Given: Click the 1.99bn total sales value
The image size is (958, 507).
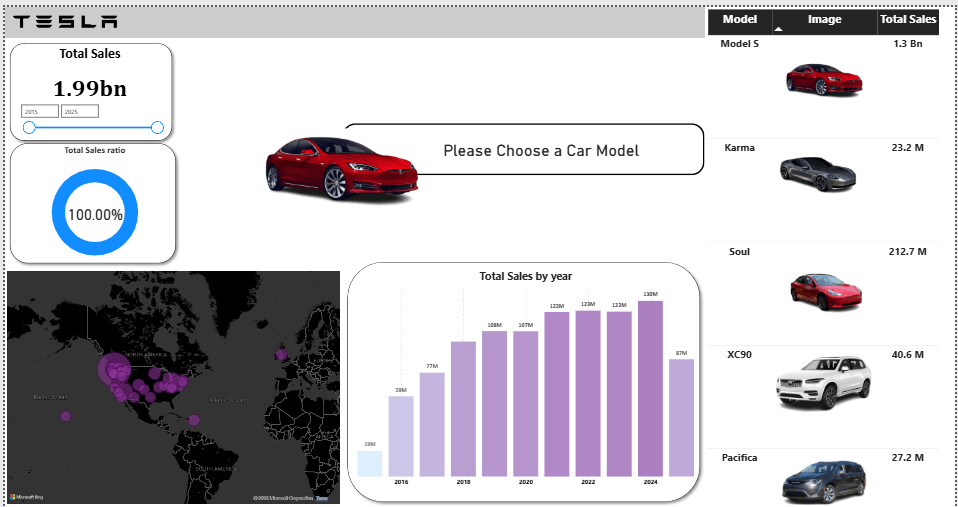Looking at the screenshot, I should [x=90, y=89].
